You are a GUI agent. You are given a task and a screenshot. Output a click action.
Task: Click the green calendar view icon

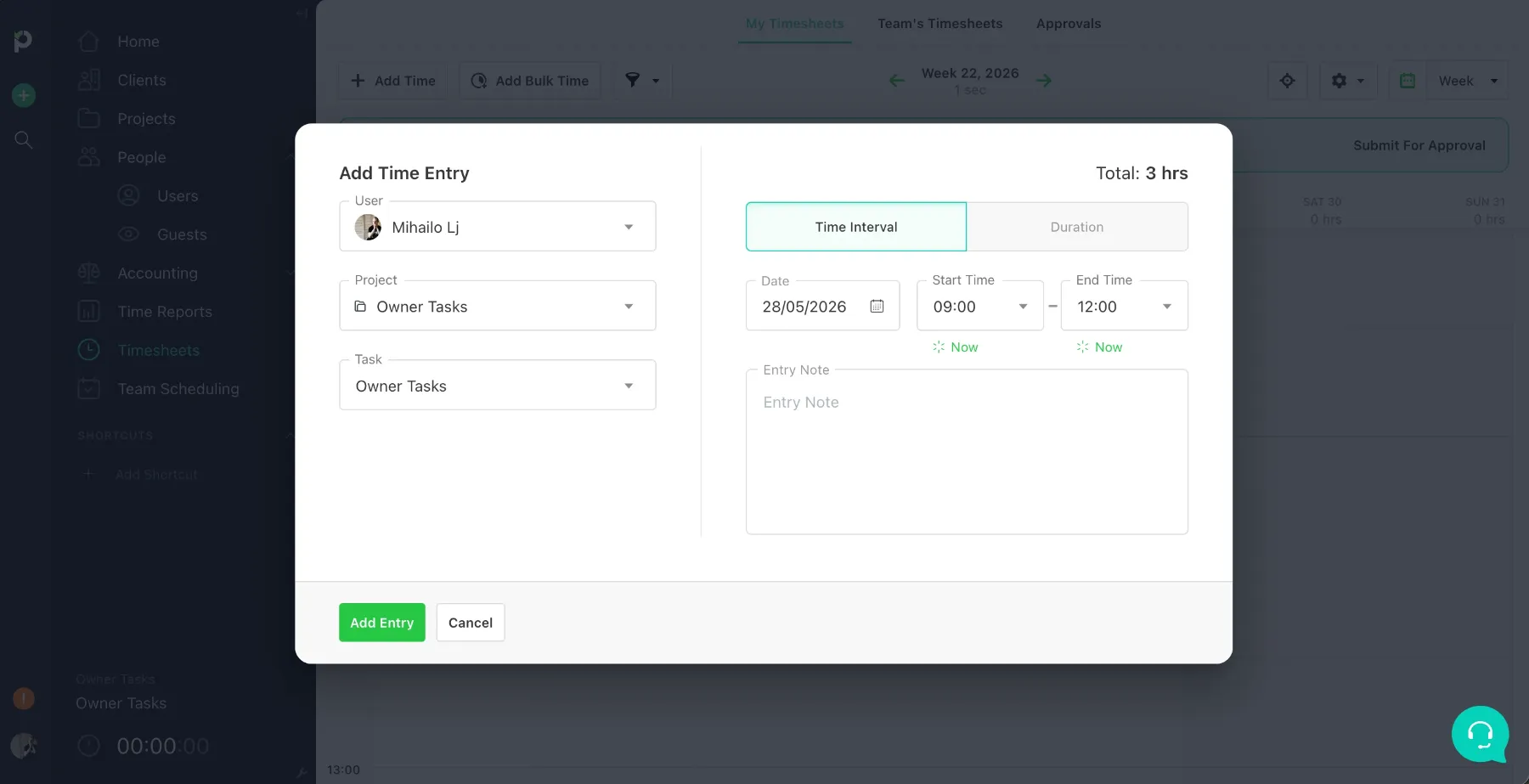click(x=1408, y=81)
